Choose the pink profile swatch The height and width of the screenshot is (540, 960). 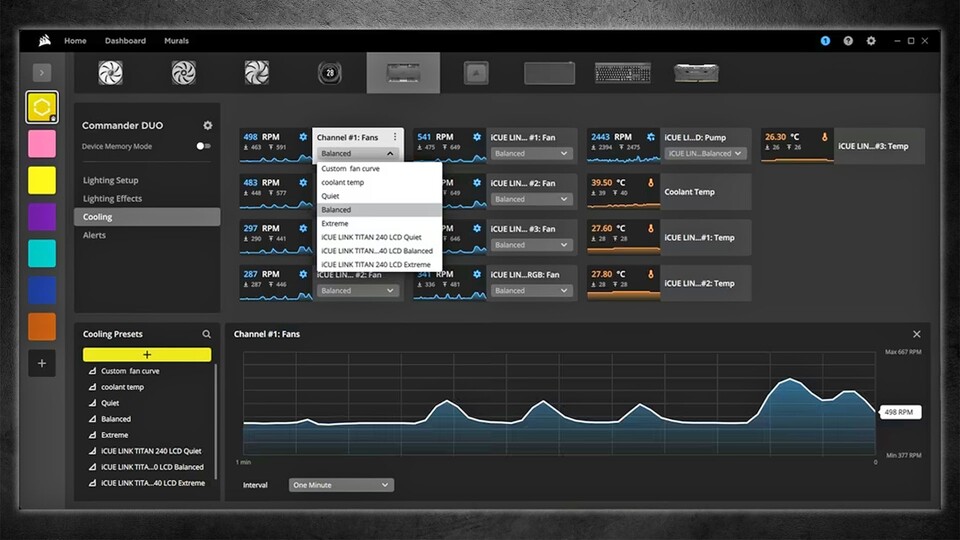click(x=42, y=144)
